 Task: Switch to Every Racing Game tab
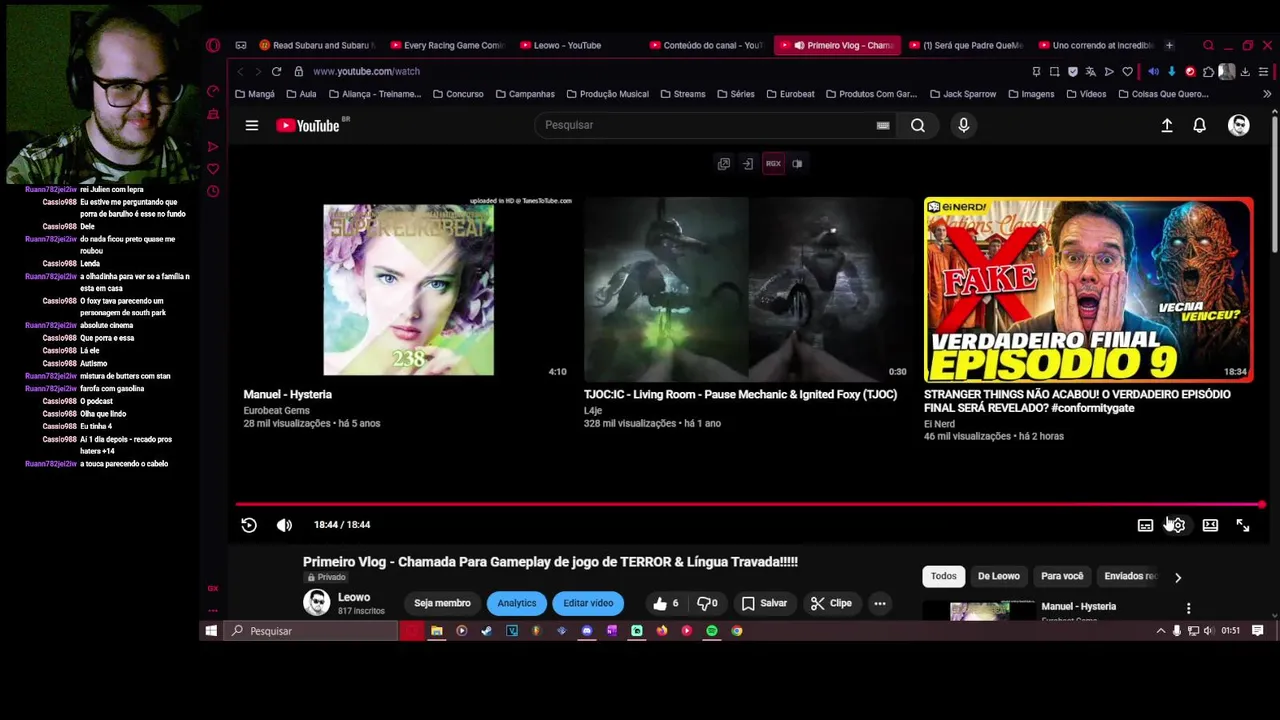(x=447, y=45)
